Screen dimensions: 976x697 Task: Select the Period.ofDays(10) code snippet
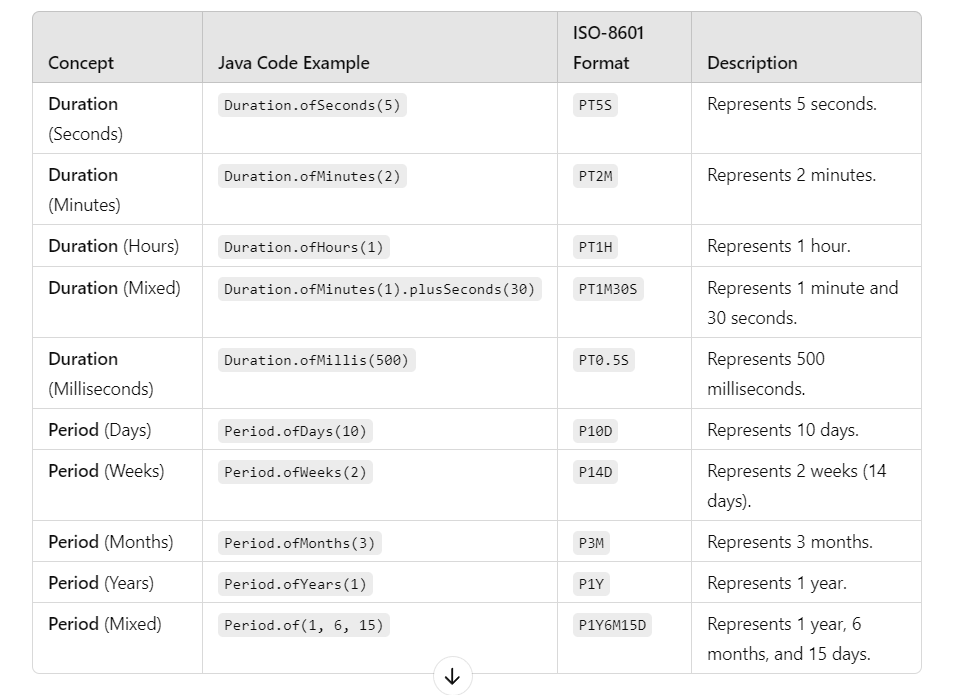(296, 431)
